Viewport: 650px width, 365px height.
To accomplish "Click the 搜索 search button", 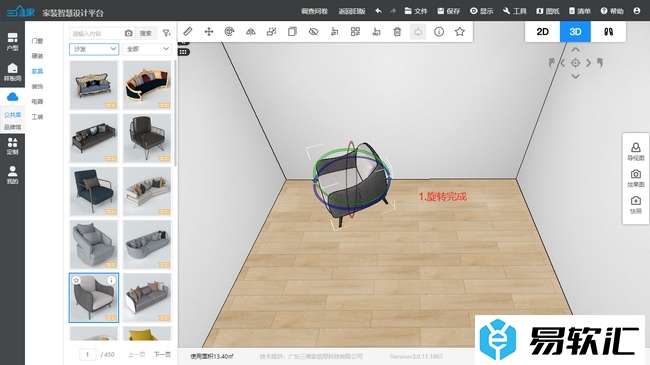I will pyautogui.click(x=146, y=33).
